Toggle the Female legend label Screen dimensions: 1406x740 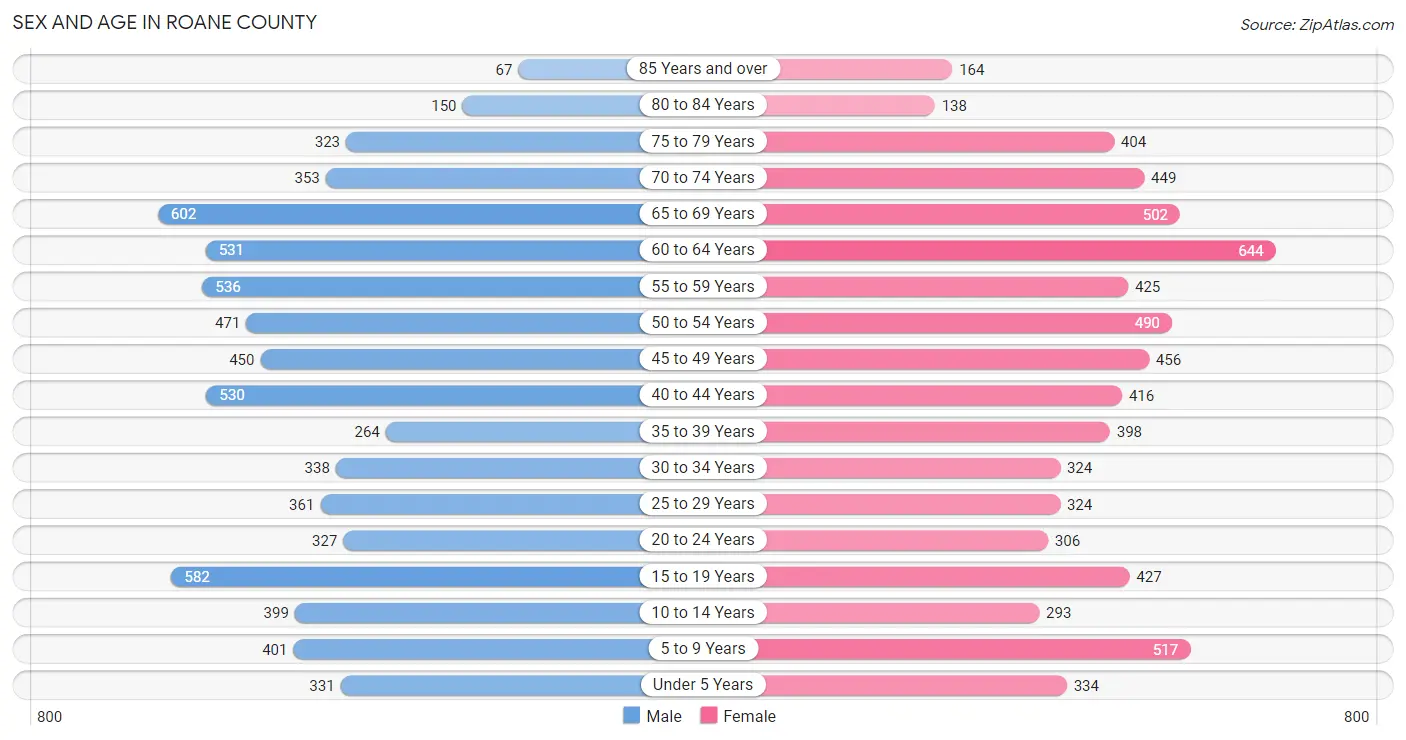[750, 716]
